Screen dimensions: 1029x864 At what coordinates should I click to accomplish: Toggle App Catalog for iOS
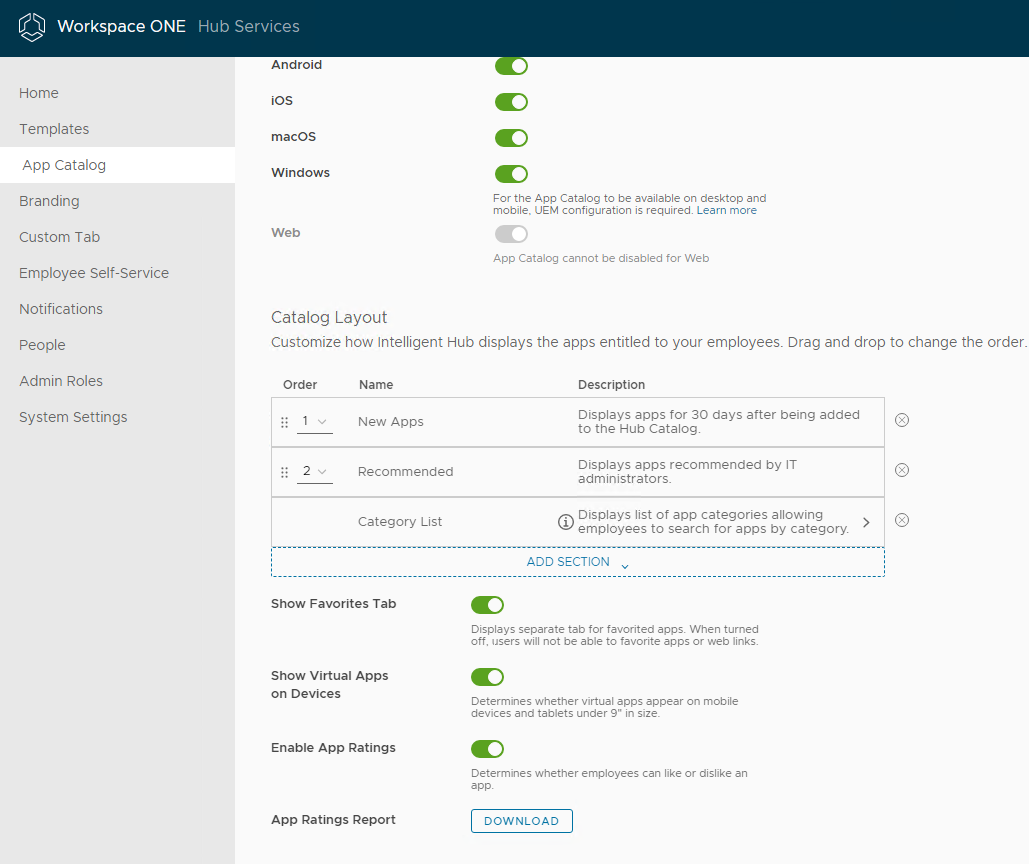511,102
